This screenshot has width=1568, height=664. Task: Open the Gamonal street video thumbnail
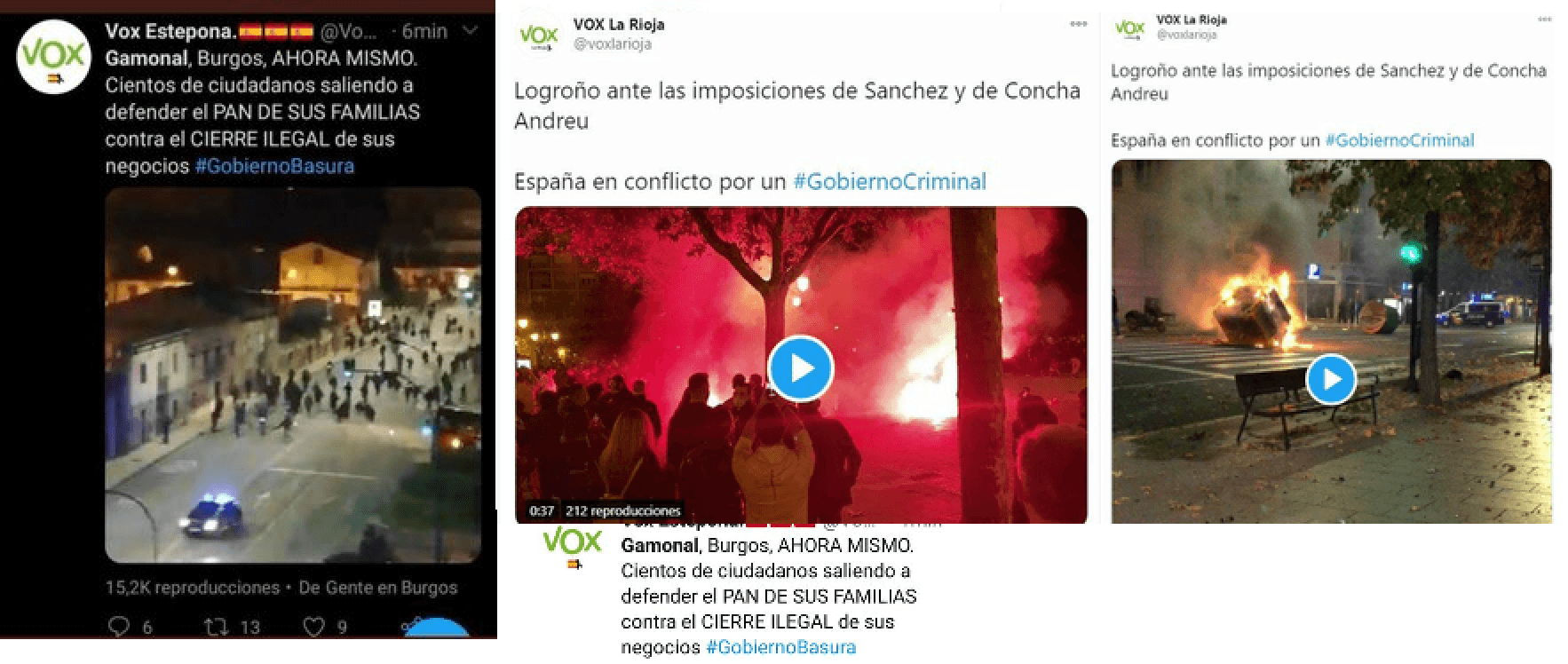pos(293,375)
